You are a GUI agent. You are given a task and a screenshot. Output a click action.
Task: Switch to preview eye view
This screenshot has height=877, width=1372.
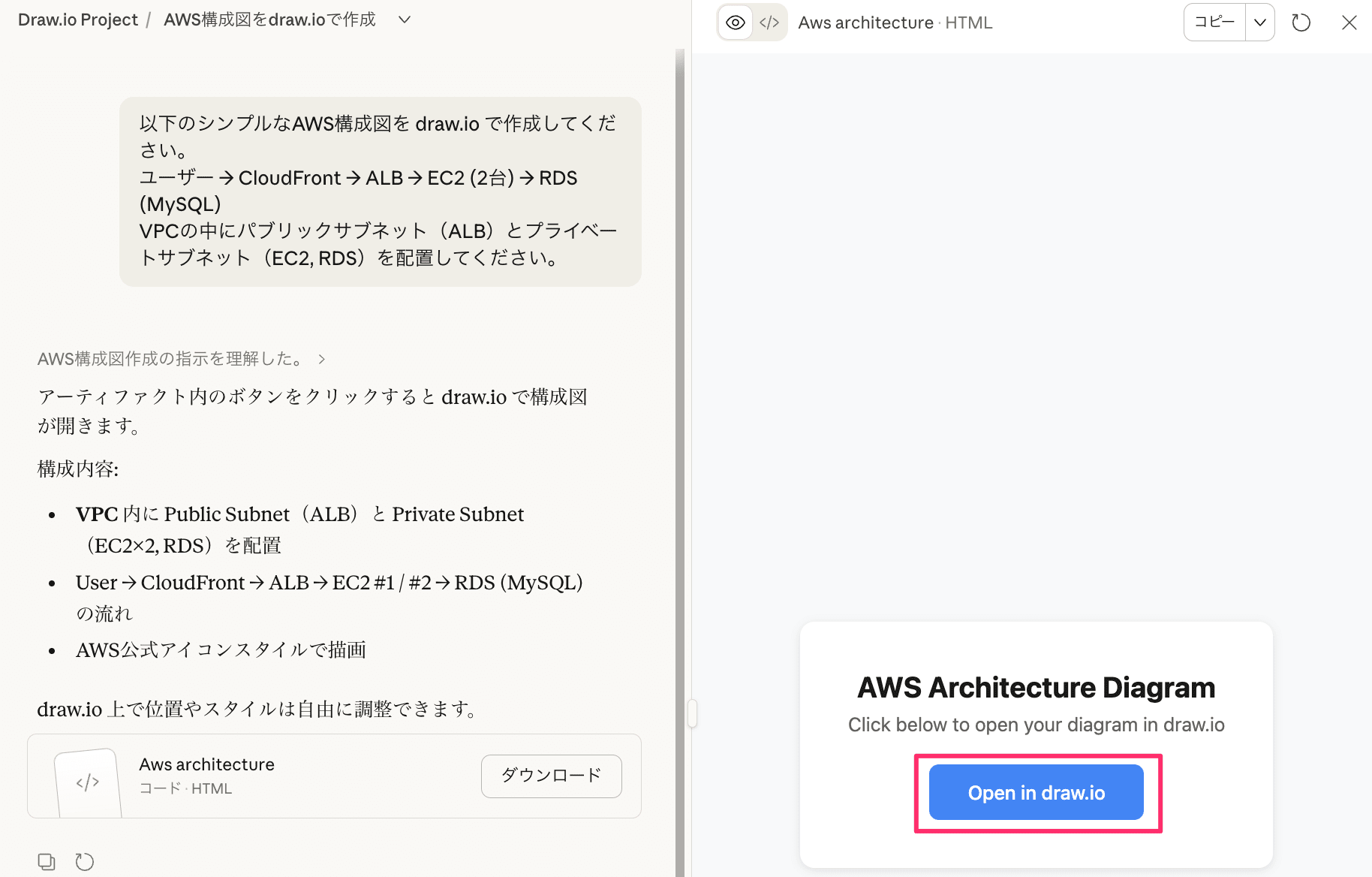pos(736,23)
